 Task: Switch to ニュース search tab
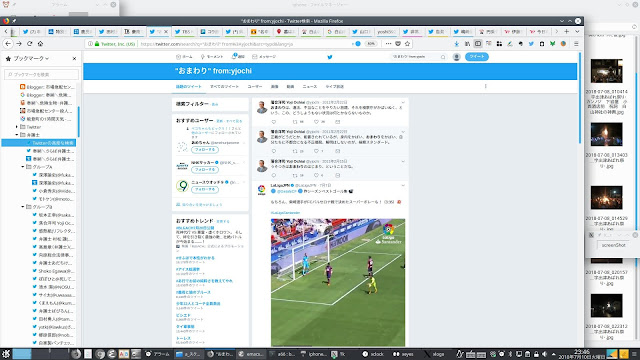tap(309, 87)
